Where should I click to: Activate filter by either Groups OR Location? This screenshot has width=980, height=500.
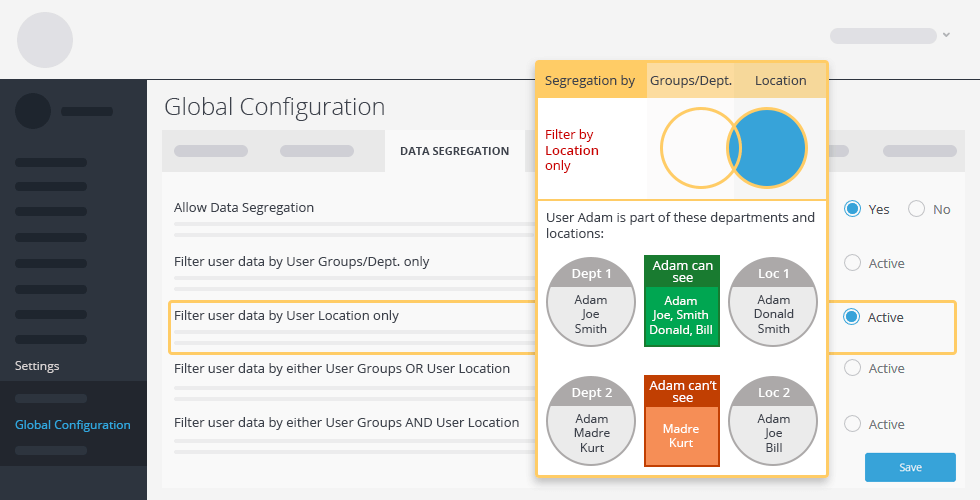coord(852,368)
